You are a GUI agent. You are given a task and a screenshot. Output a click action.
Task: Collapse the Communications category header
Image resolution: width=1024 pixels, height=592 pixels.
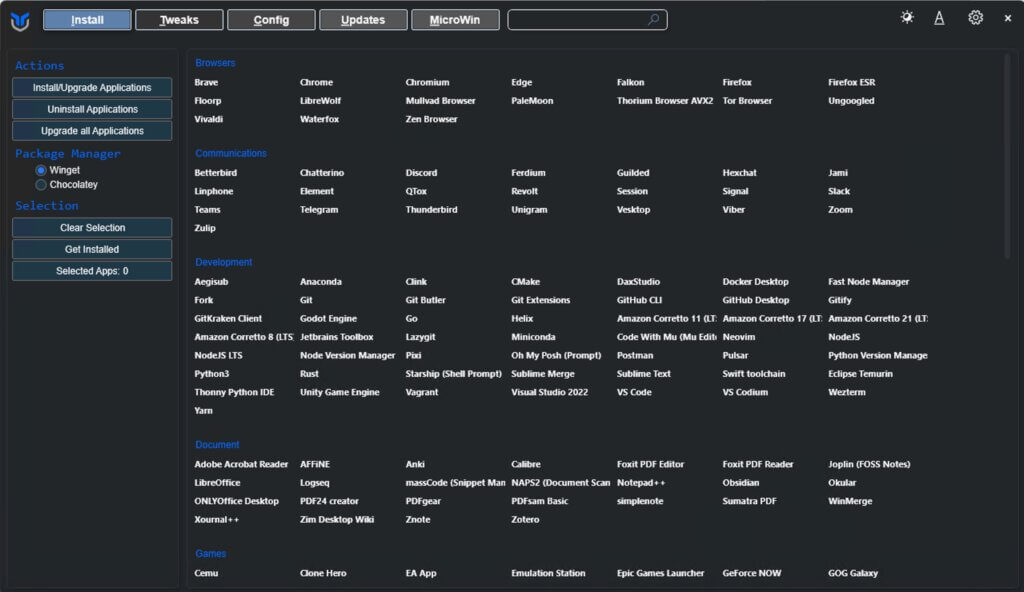(x=231, y=153)
